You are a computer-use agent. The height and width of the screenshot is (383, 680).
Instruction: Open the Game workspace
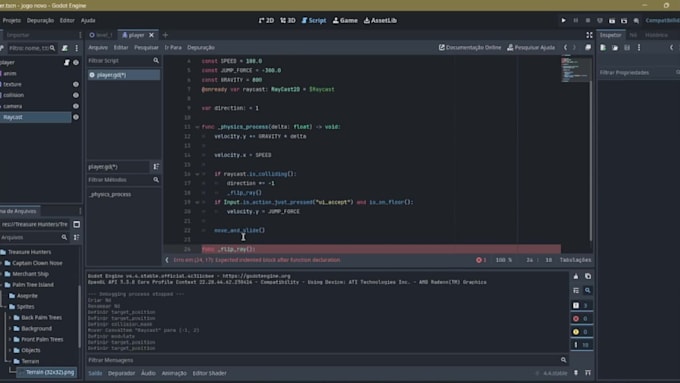[345, 20]
